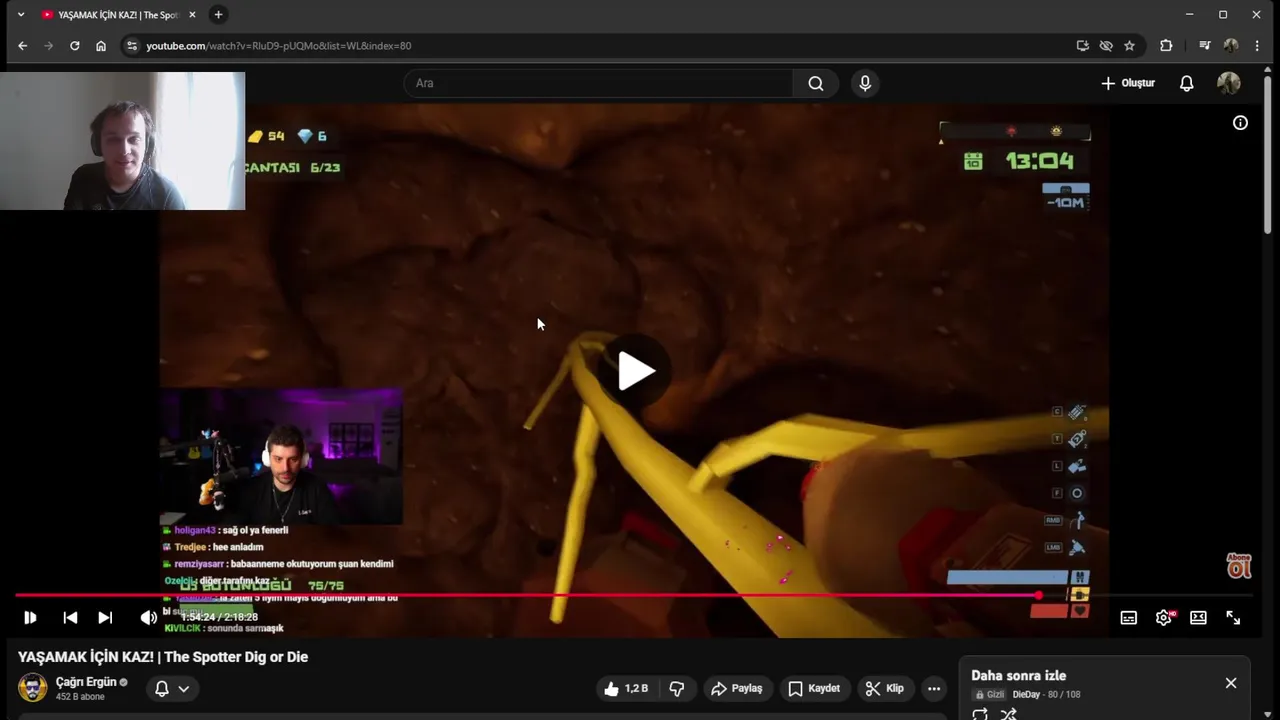Save video with Kaydet button
This screenshot has height=720, width=1280.
(x=814, y=688)
